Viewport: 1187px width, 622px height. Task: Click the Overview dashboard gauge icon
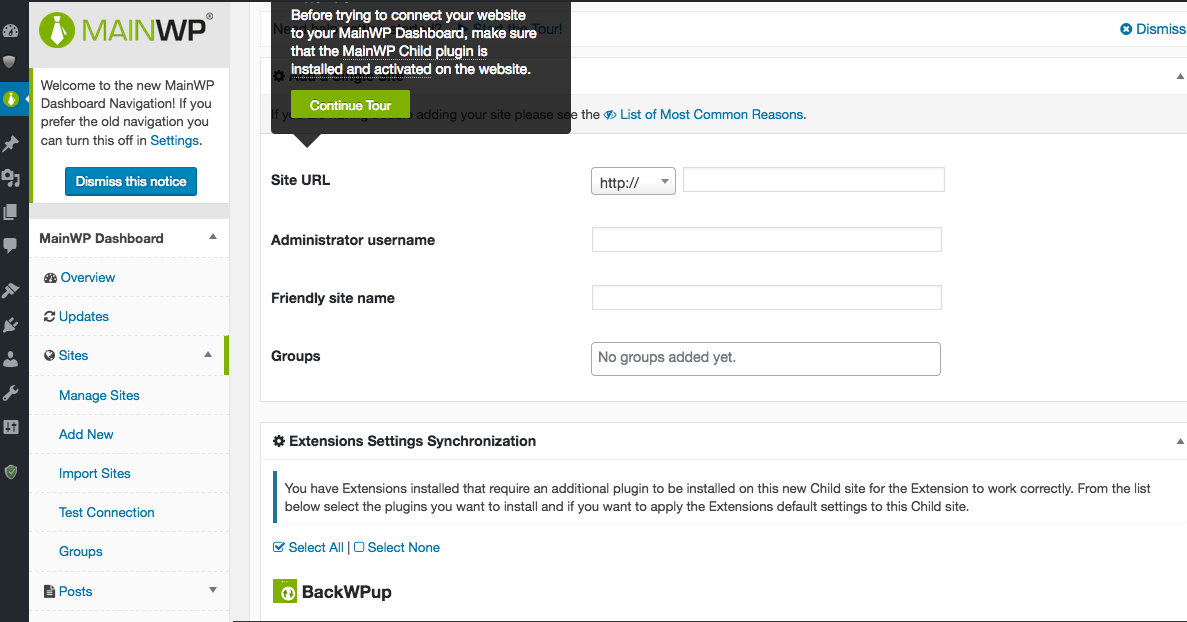pos(51,278)
